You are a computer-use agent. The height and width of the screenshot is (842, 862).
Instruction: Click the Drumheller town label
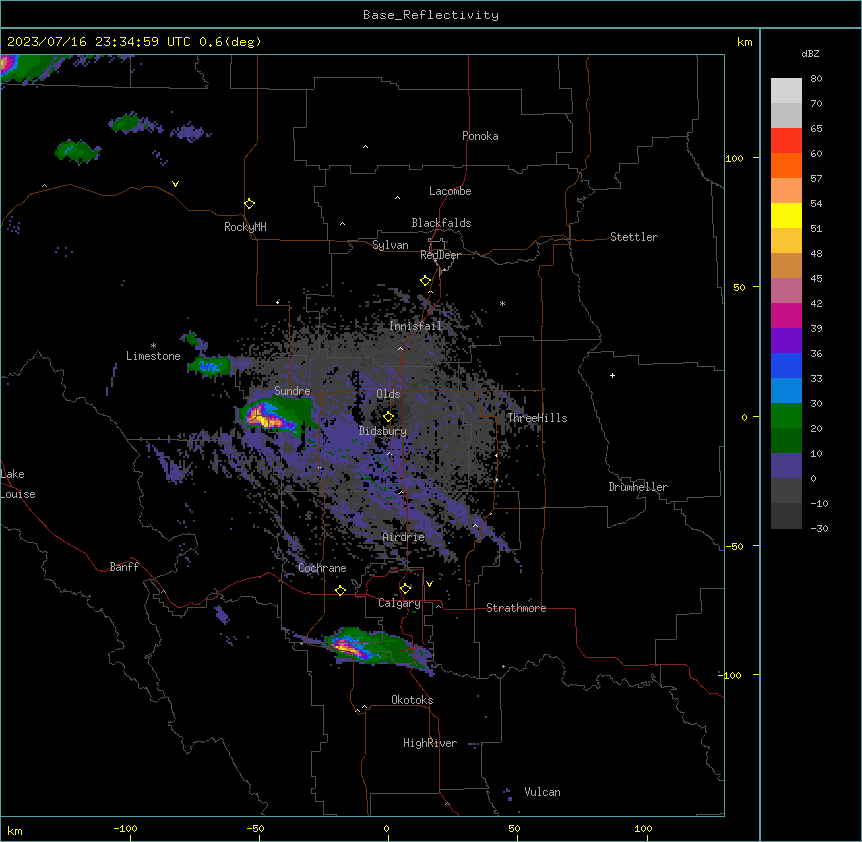pyautogui.click(x=638, y=487)
